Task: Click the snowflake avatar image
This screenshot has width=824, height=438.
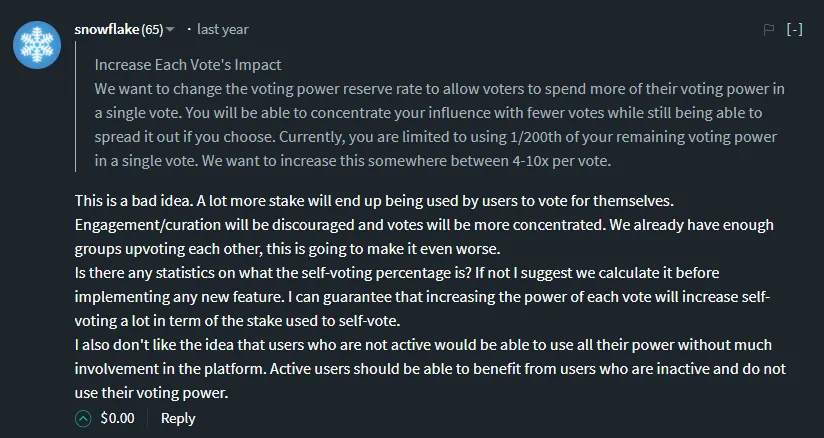Action: coord(37,45)
